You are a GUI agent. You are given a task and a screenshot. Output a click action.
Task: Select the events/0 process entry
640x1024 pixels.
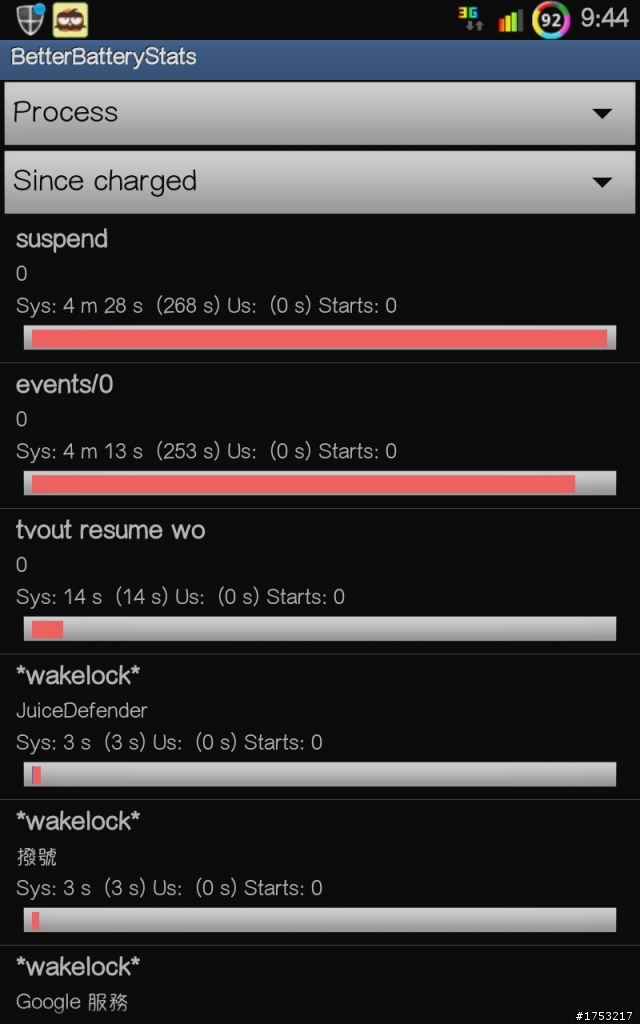tap(320, 436)
